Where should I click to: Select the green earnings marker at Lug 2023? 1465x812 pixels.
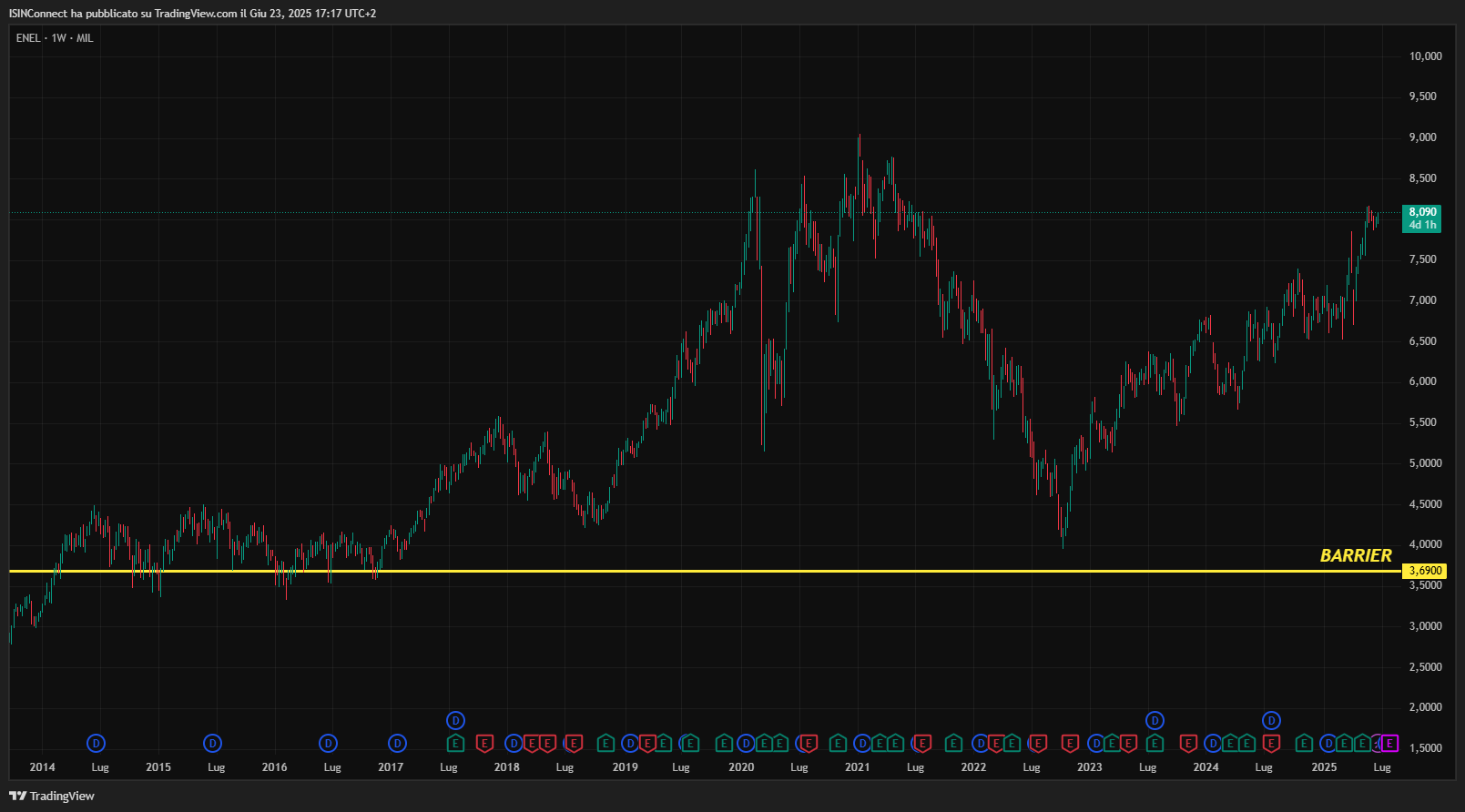tap(1155, 744)
